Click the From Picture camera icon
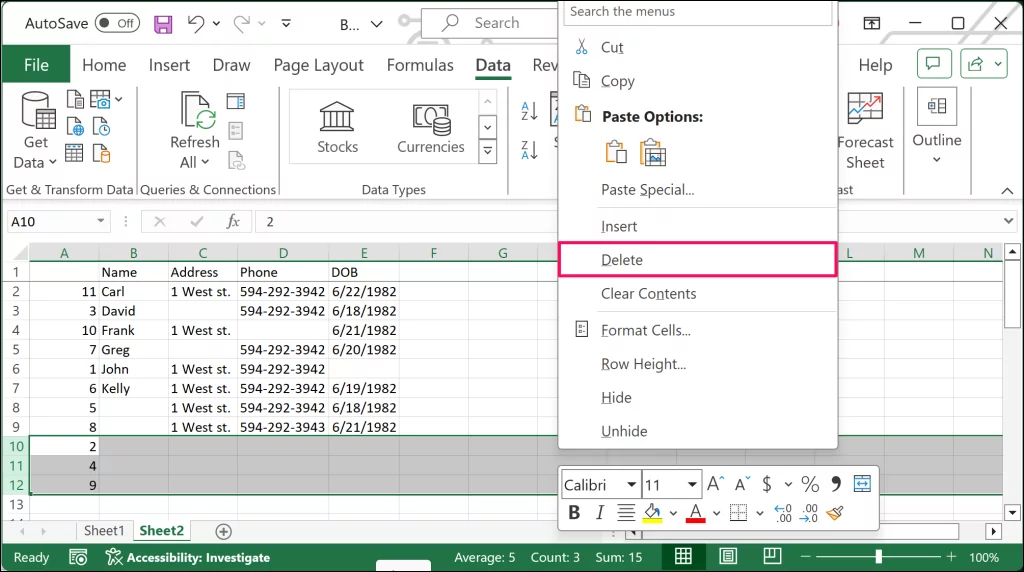This screenshot has width=1024, height=572. click(x=101, y=99)
